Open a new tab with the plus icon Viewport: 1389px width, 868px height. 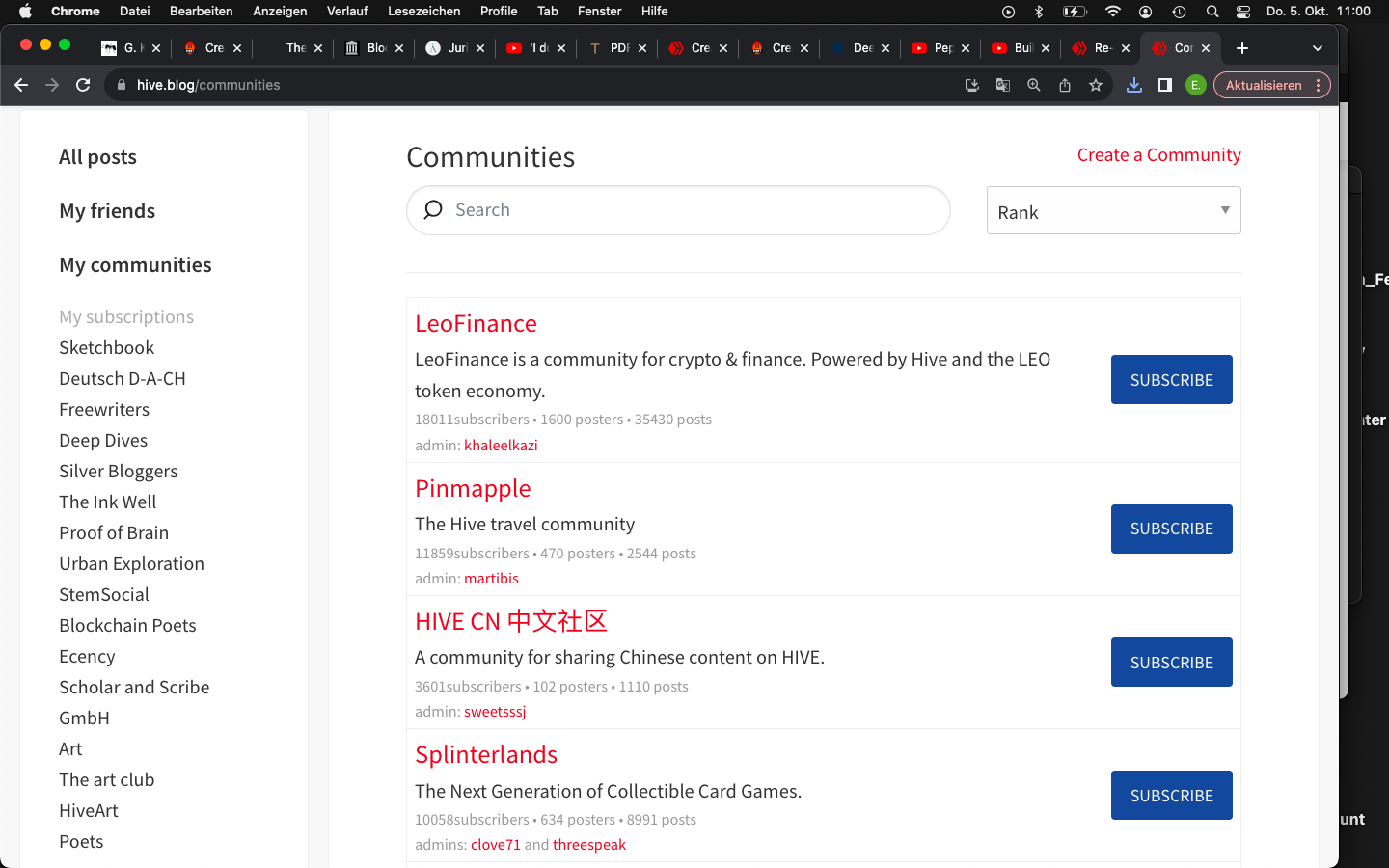pyautogui.click(x=1242, y=48)
